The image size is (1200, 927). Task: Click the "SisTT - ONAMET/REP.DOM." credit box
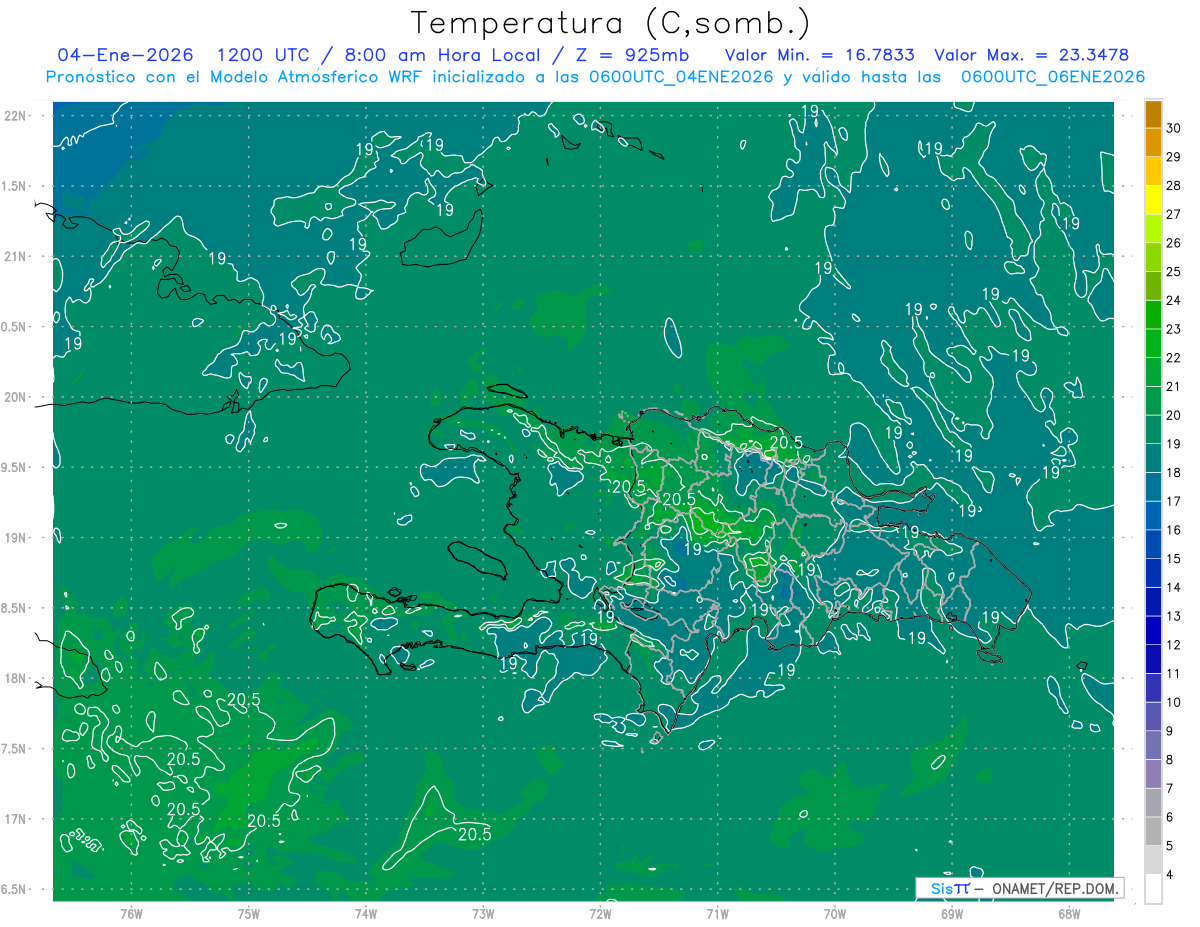1019,888
